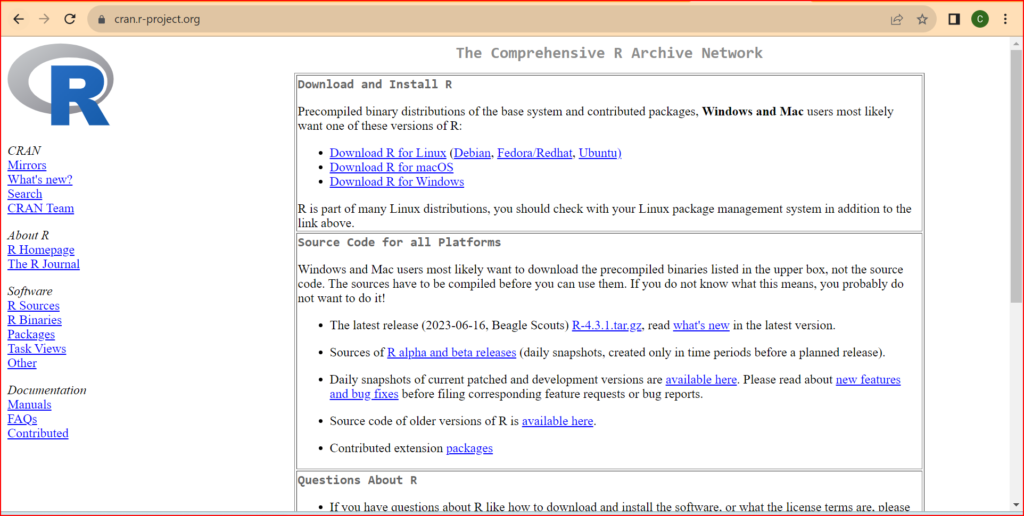Click the Download and Install R heading
The width and height of the screenshot is (1024, 516).
coord(375,84)
